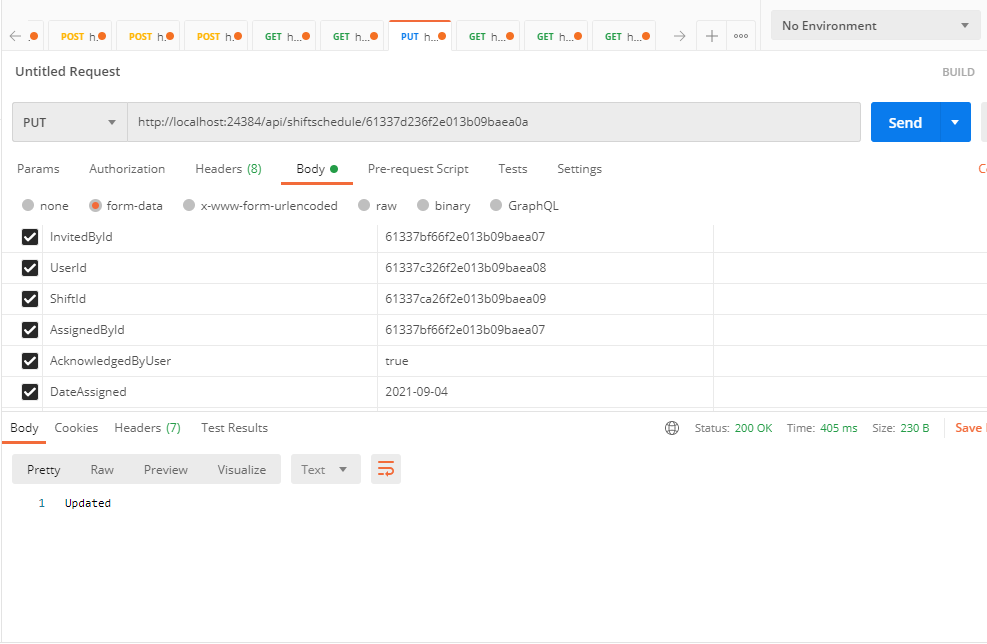Uncheck the AcknowledgedByUser row checkbox
This screenshot has width=987, height=644.
pyautogui.click(x=30, y=361)
